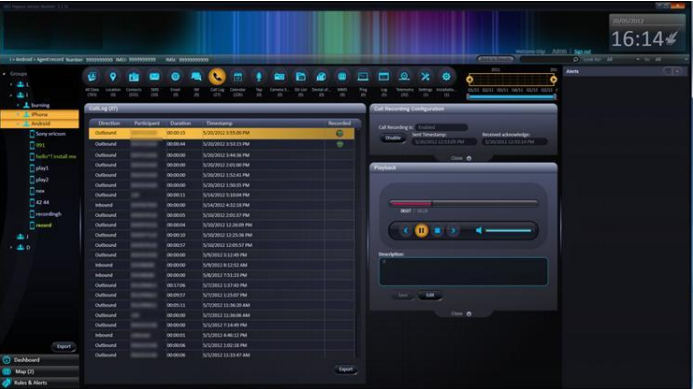Open the SMS envelope icon
This screenshot has height=389, width=693.
coord(154,77)
